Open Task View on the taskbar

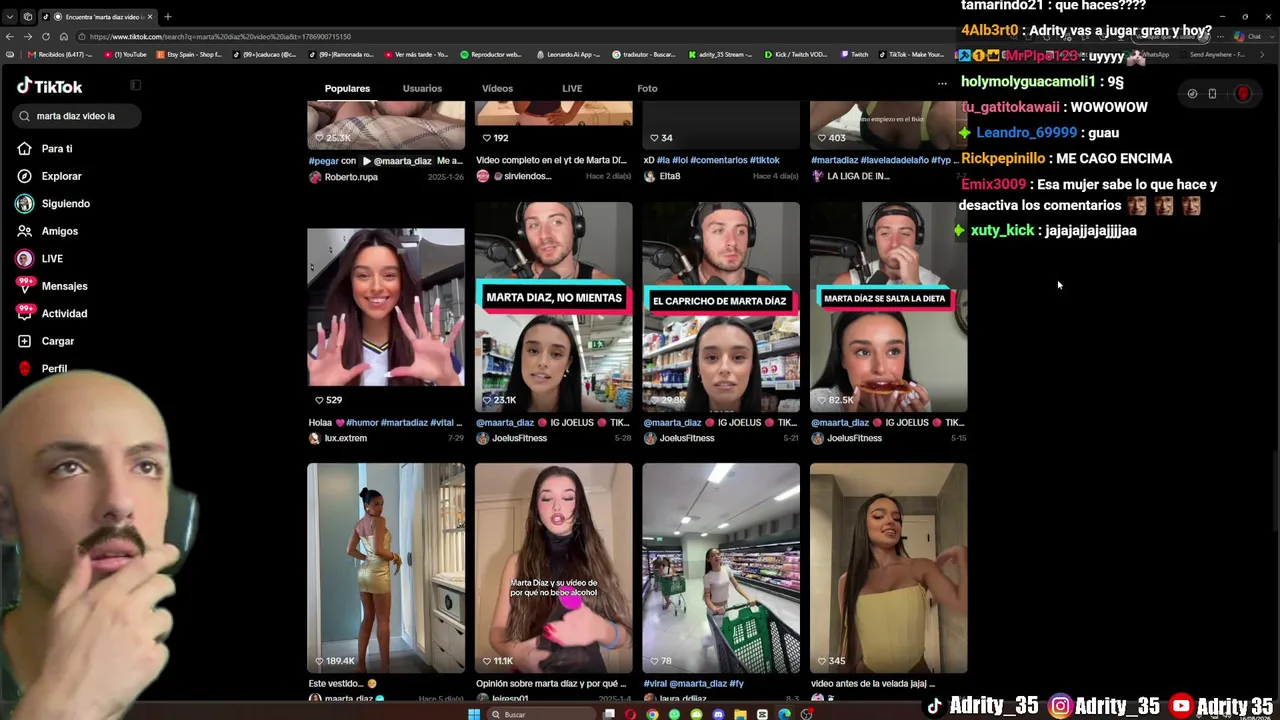pos(608,714)
